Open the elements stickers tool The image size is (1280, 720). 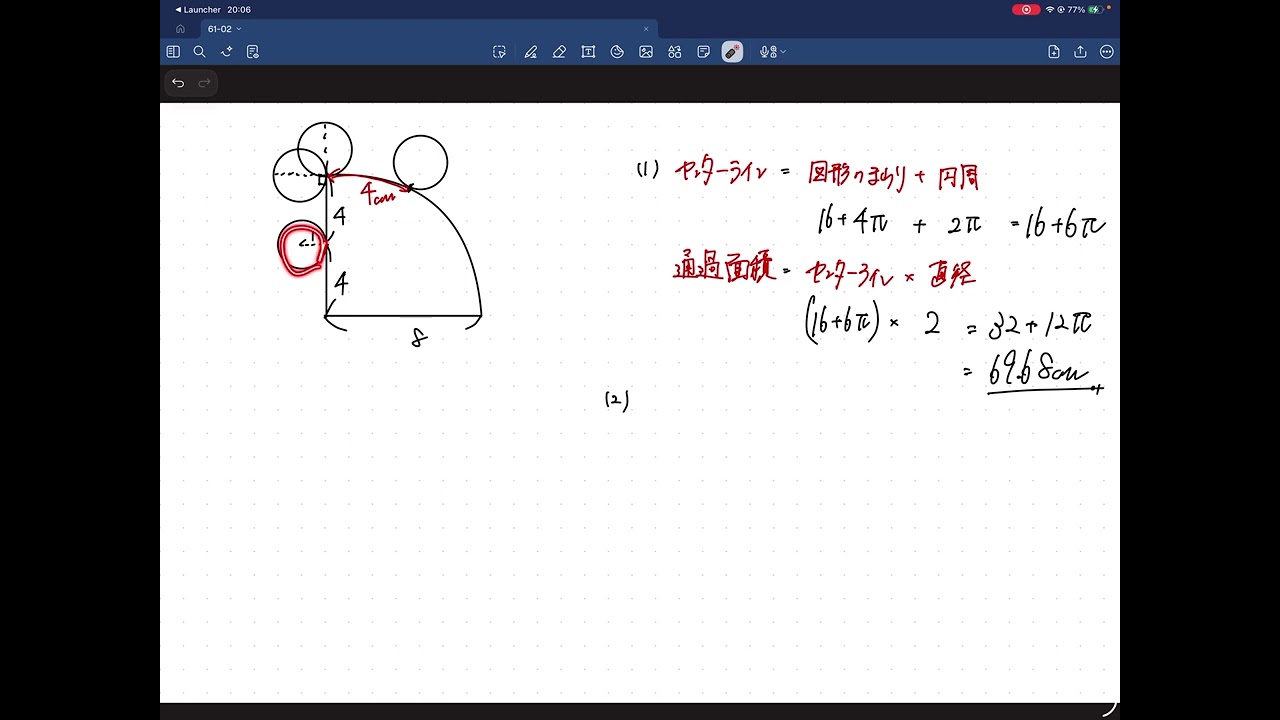click(675, 52)
